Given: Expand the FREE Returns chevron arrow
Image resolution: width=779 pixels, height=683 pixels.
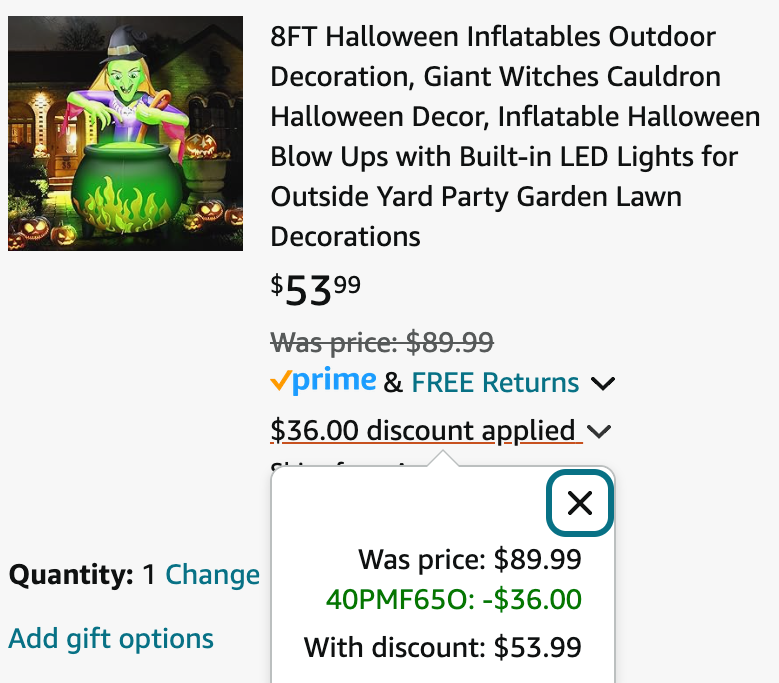Looking at the screenshot, I should [603, 383].
